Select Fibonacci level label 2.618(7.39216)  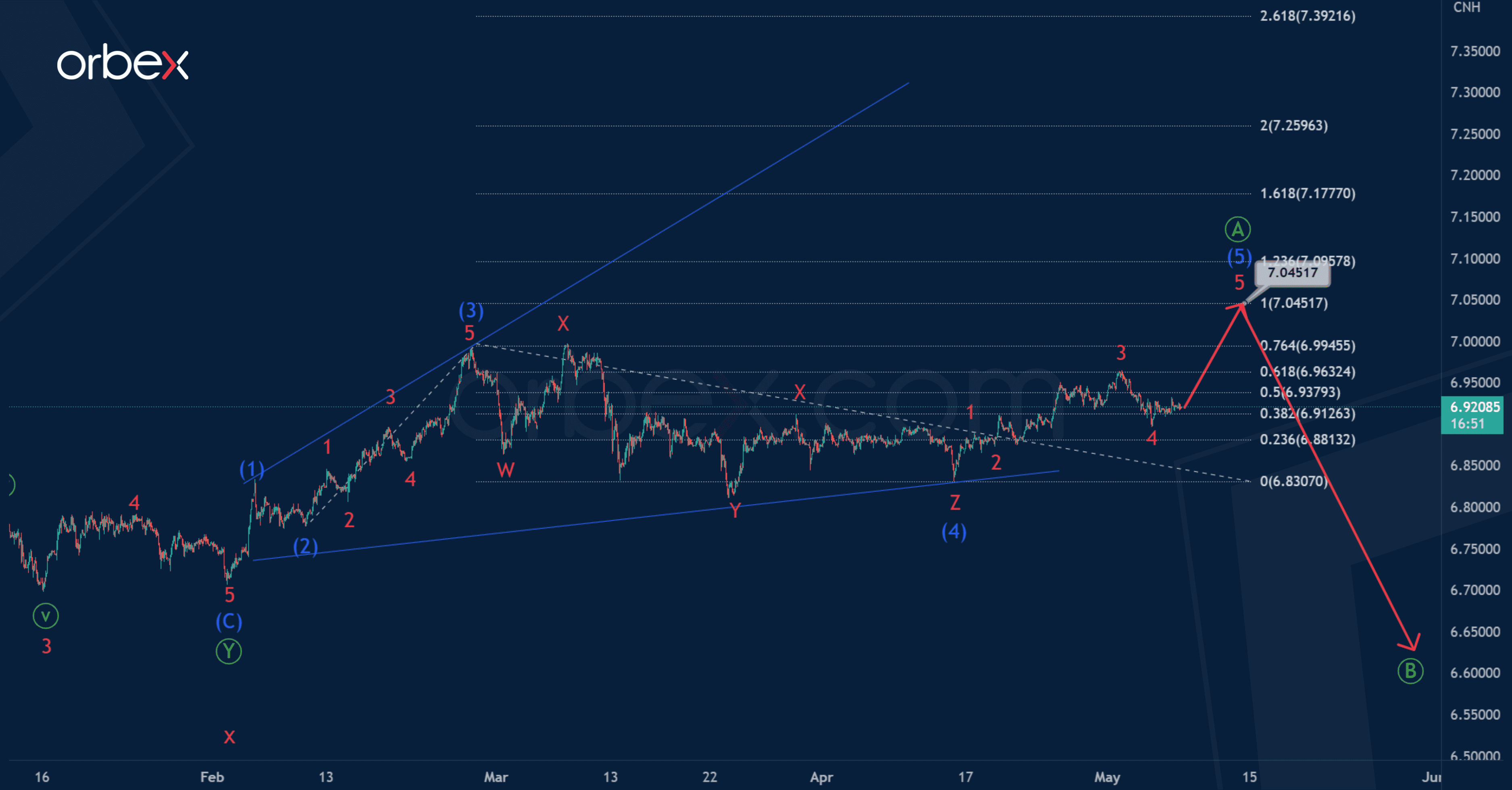pos(1308,16)
